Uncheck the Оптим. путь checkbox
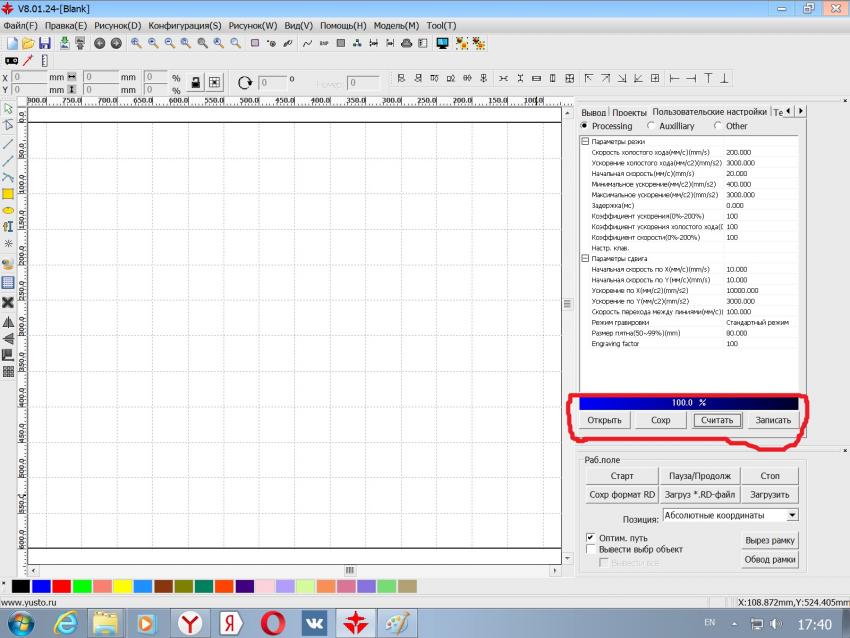850x638 pixels. click(x=590, y=537)
